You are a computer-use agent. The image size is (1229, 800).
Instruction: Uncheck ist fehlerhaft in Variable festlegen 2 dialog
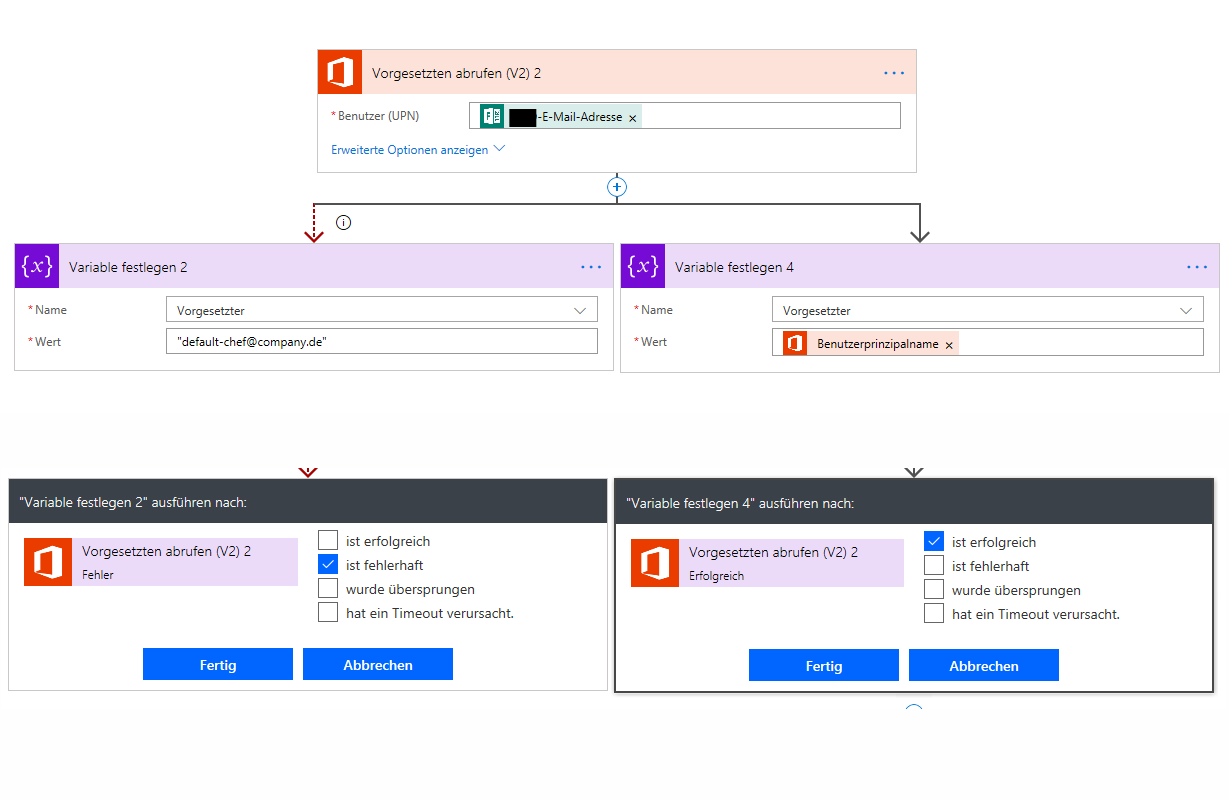[x=329, y=564]
